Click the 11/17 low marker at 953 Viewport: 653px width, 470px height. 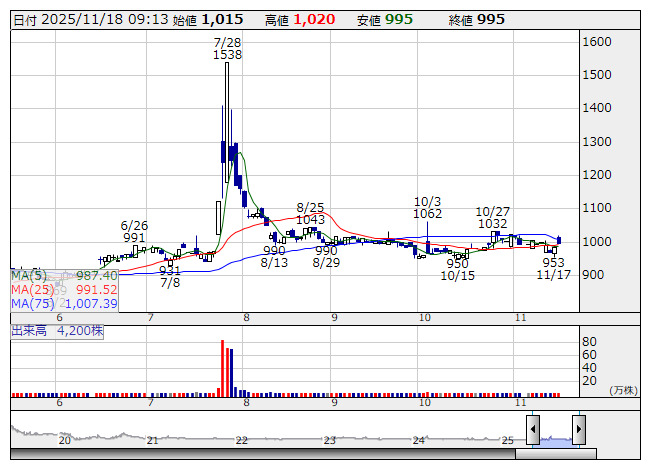coord(553,268)
